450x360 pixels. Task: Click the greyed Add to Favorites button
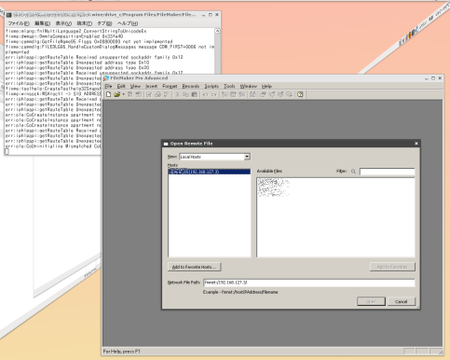(392, 267)
